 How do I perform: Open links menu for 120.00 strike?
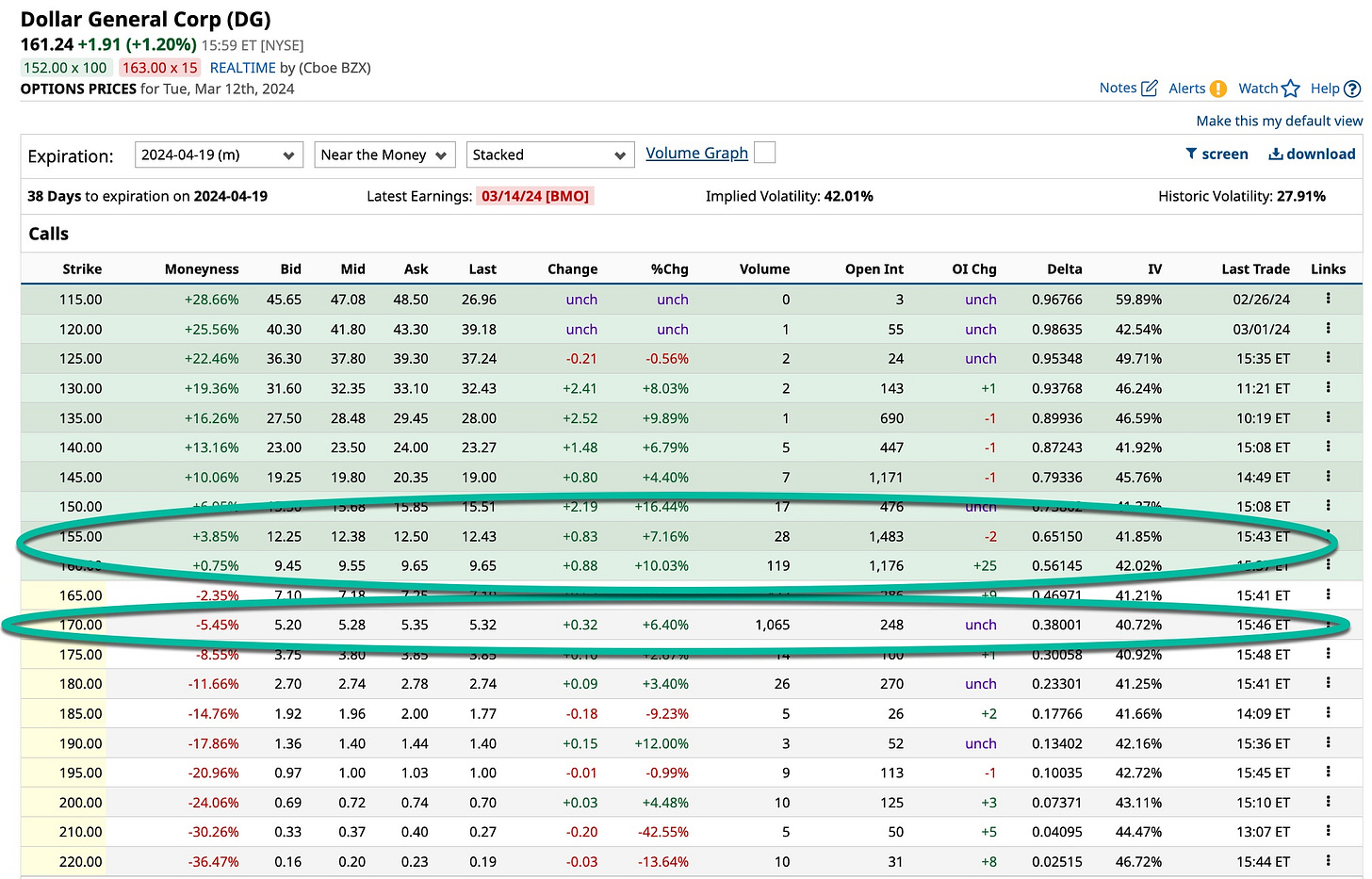pos(1328,329)
